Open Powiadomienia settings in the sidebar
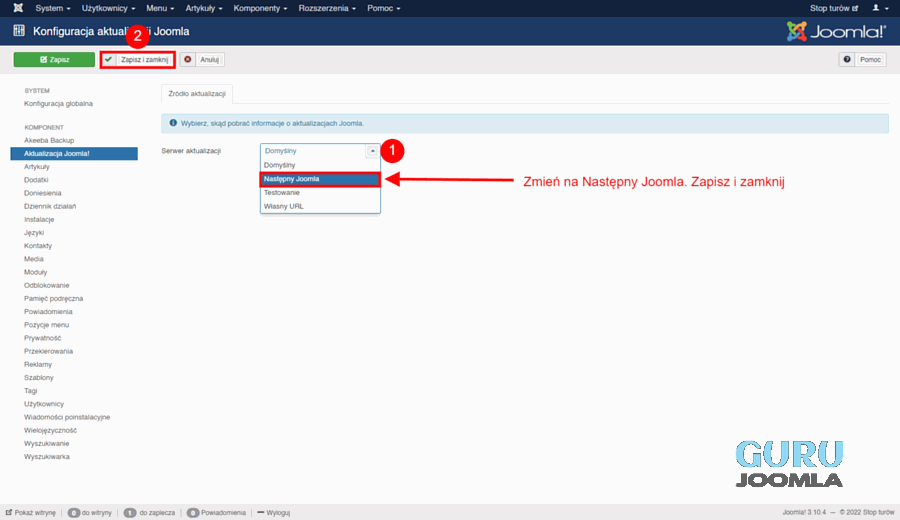Viewport: 900px width, 520px height. 48,312
